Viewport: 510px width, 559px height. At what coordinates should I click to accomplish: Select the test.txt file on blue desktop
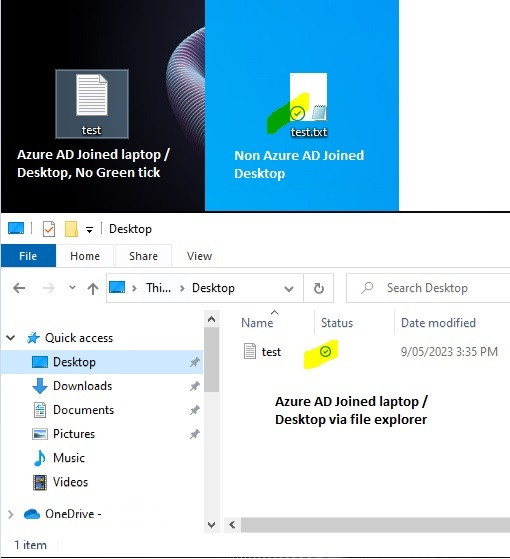pos(308,106)
